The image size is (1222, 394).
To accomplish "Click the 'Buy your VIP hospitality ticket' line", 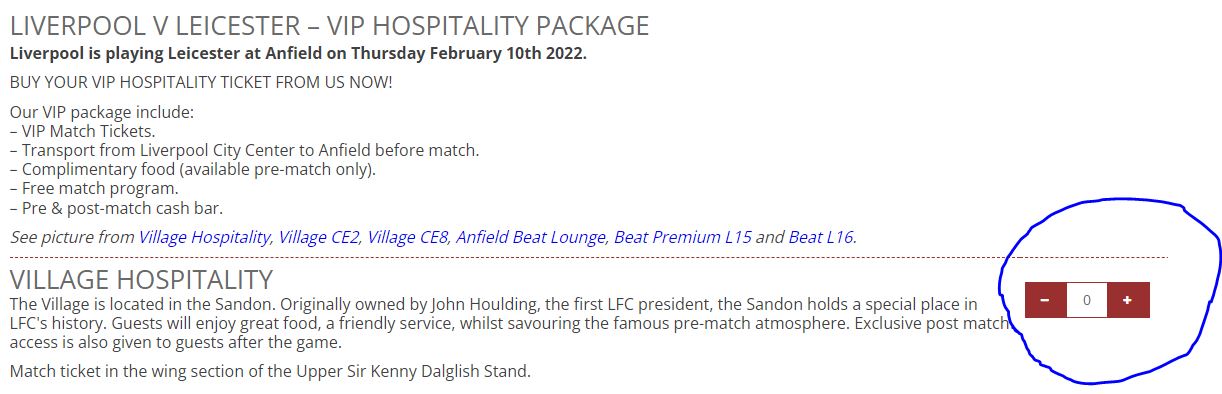I will (201, 82).
